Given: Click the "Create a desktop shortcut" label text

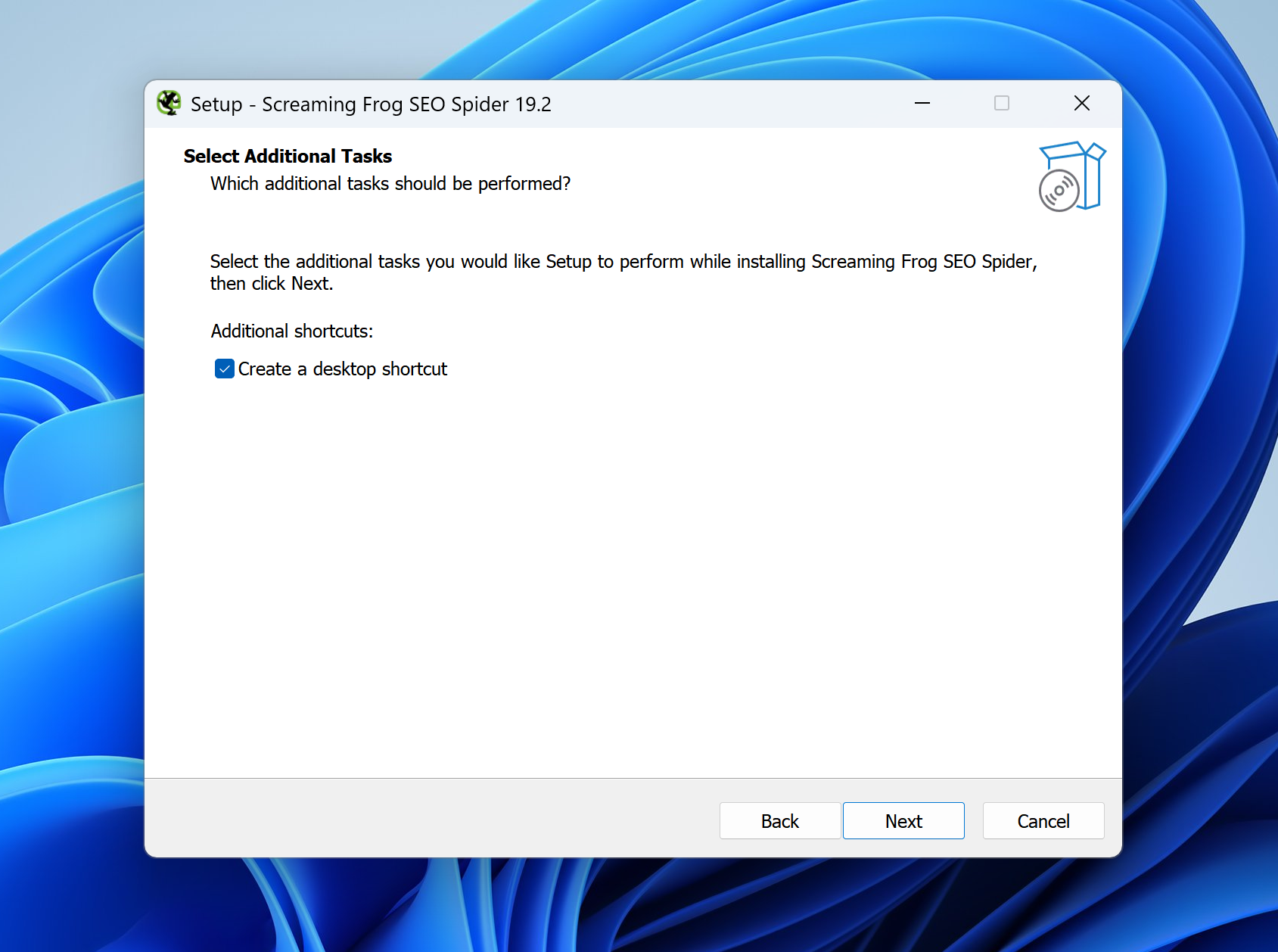Looking at the screenshot, I should [x=342, y=369].
